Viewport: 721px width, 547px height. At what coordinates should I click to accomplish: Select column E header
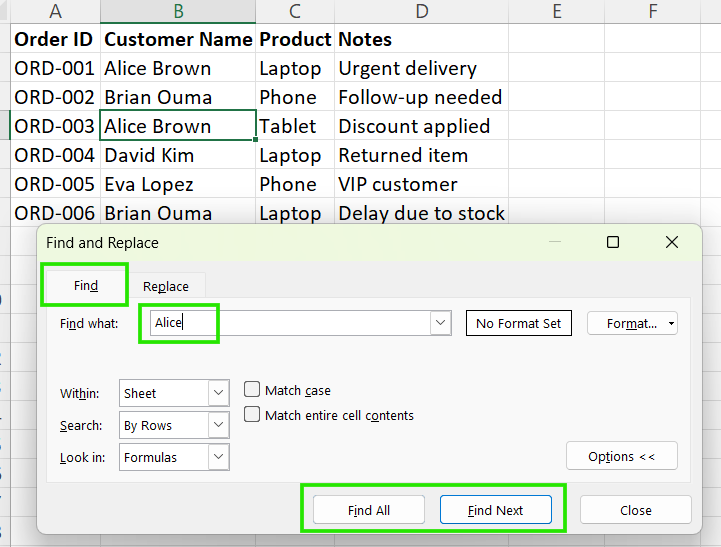(556, 11)
